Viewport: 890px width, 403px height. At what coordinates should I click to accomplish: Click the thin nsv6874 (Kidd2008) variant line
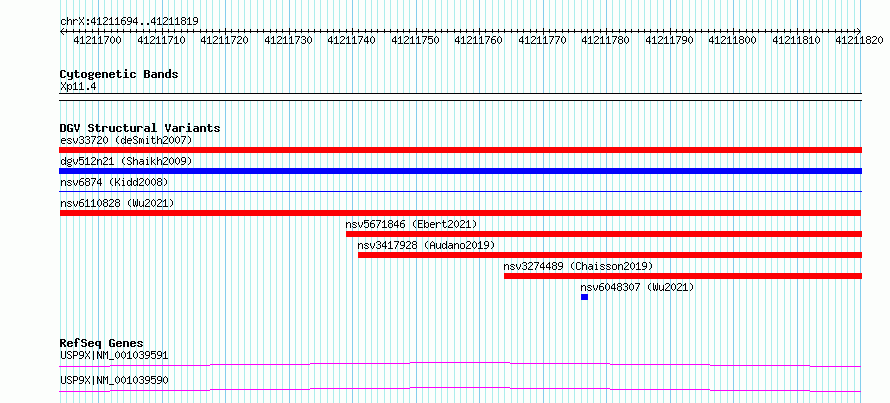(x=460, y=192)
